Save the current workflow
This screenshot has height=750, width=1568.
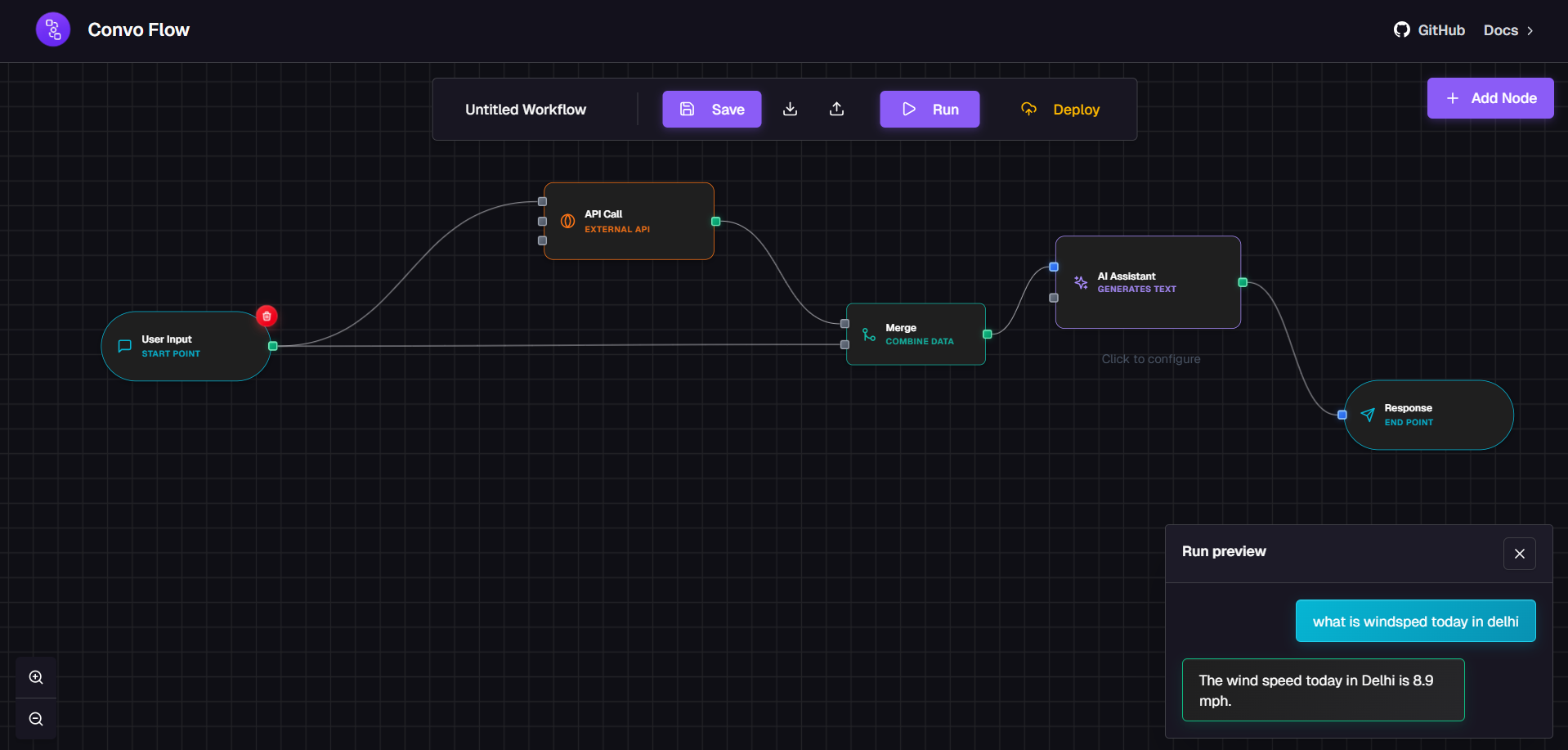point(711,109)
